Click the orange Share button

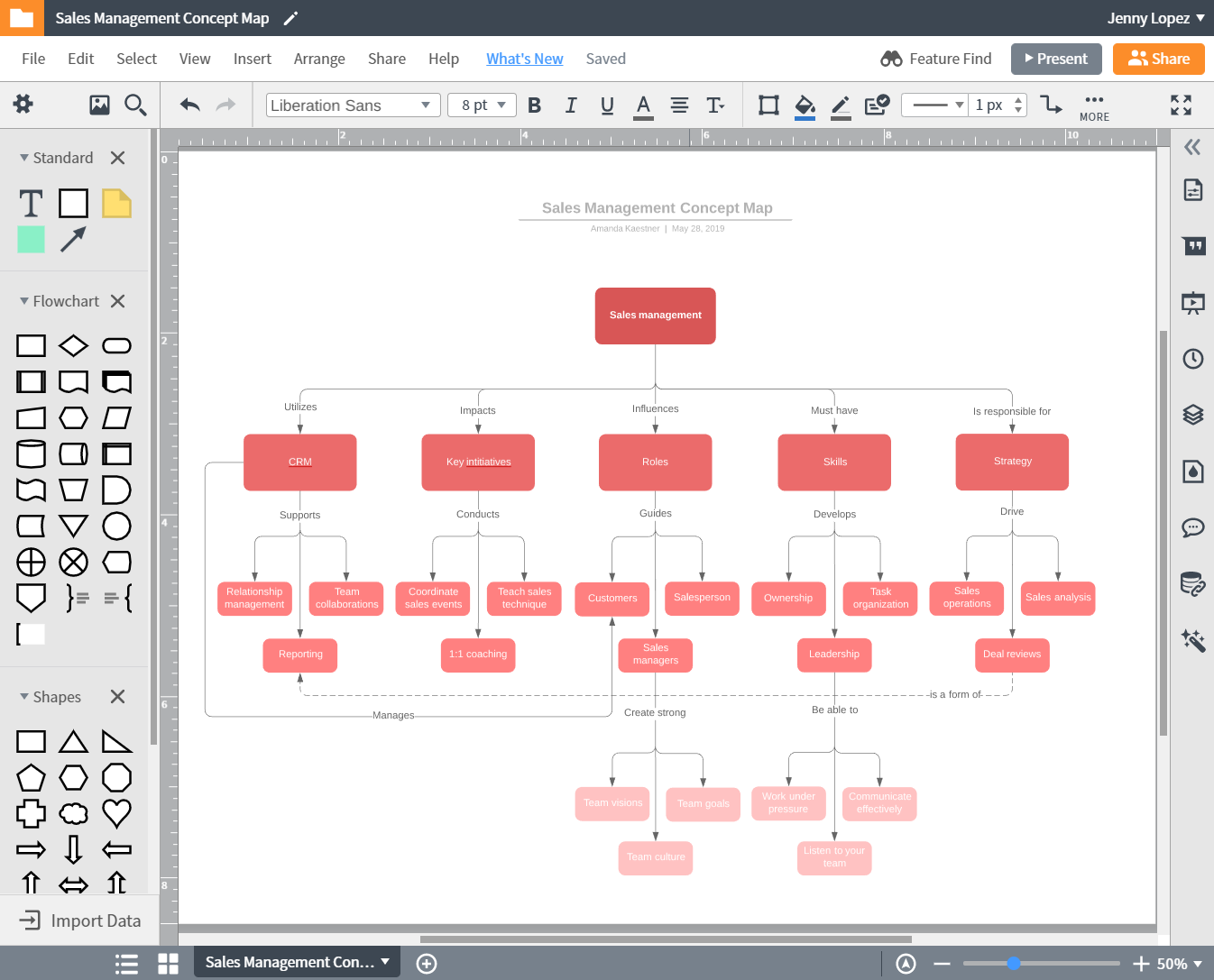click(1158, 59)
